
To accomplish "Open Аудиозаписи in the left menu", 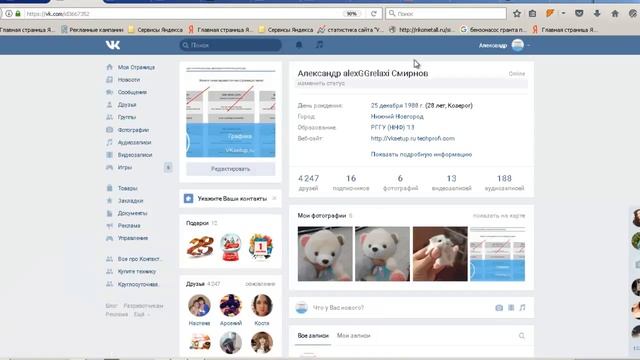I will [x=134, y=142].
